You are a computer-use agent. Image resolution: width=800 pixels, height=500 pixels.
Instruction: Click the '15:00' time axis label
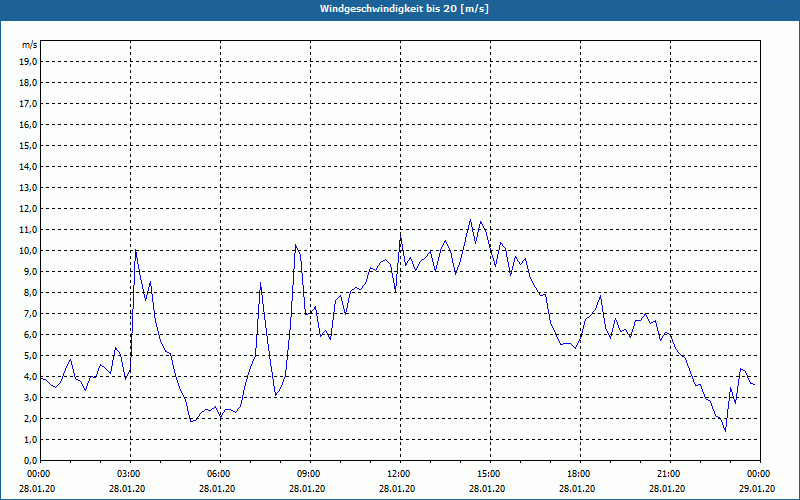490,474
